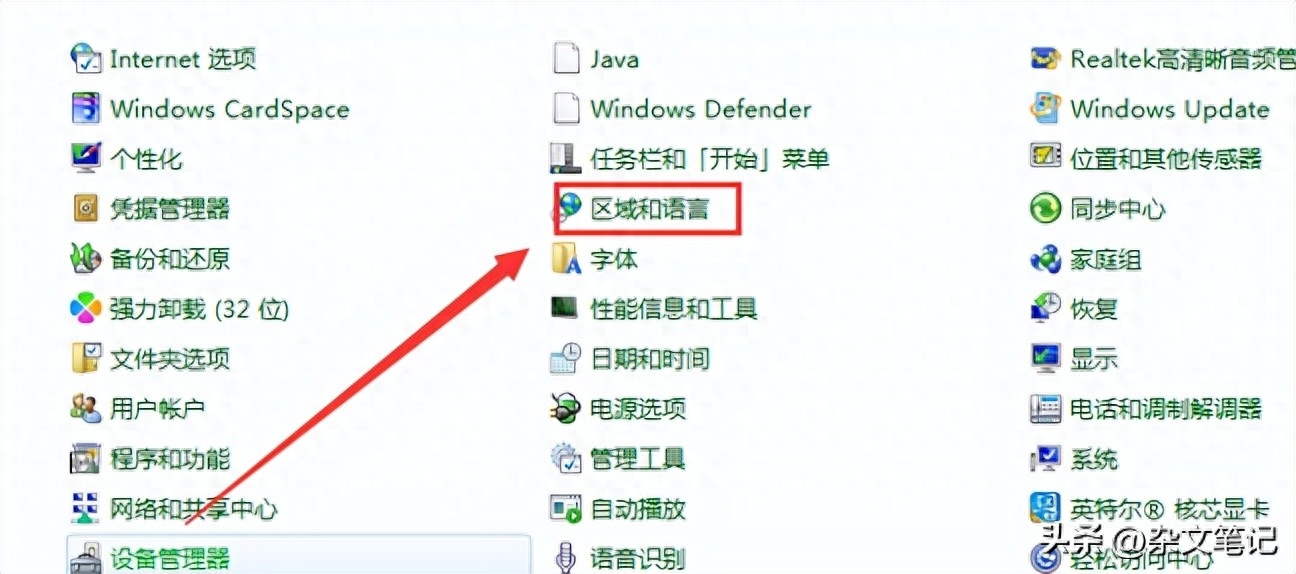Click the 同步中心 green icon
This screenshot has height=574, width=1296.
(1046, 208)
